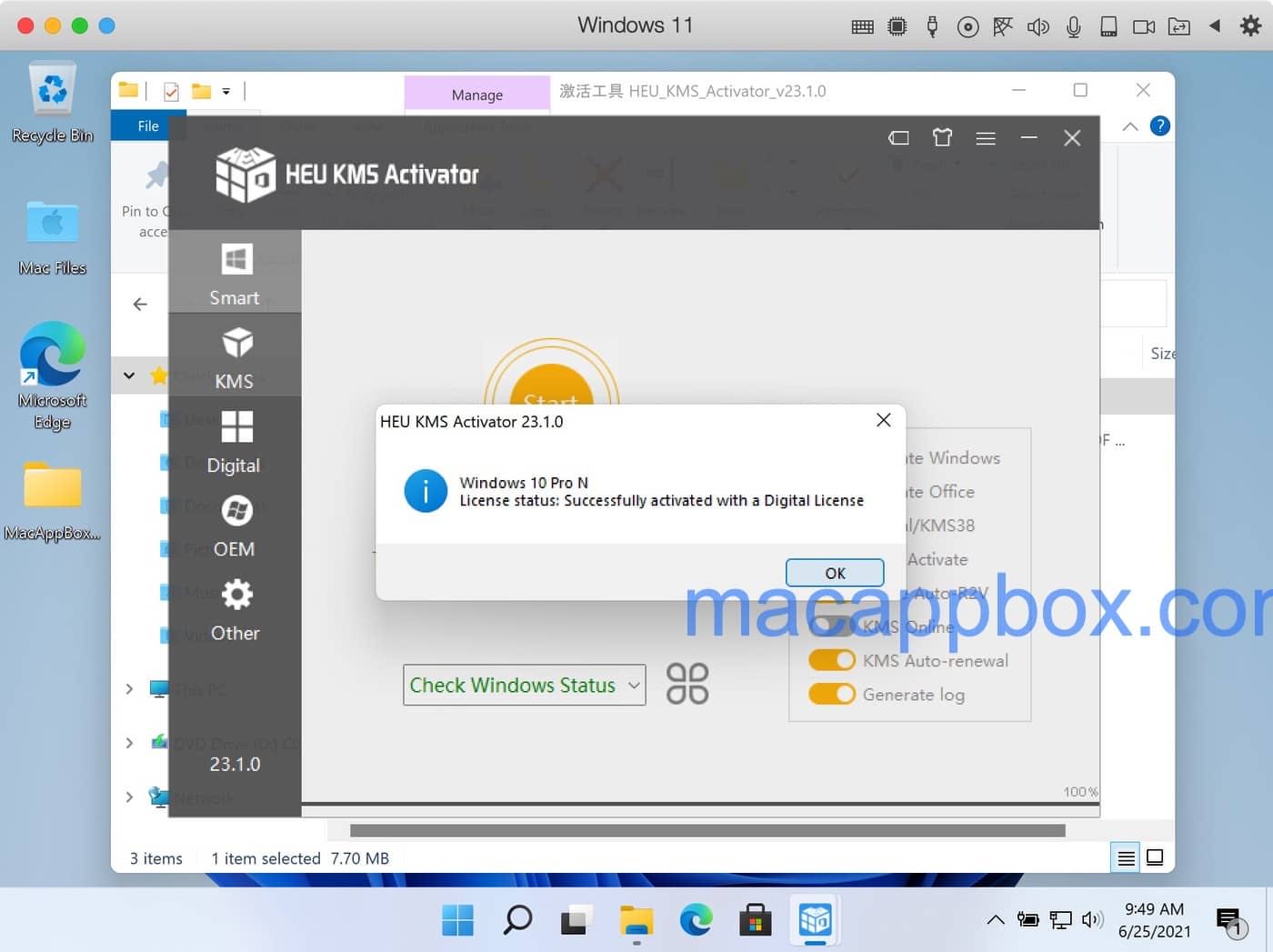
Task: Click the 1 item selected status text
Action: [266, 858]
